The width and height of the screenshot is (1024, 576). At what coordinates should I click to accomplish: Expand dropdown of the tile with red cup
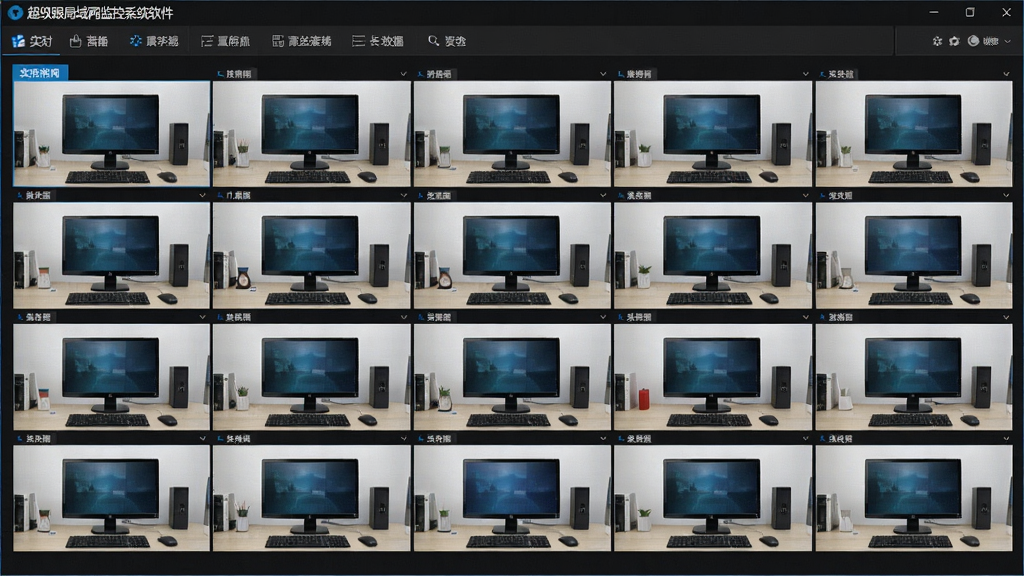[805, 317]
